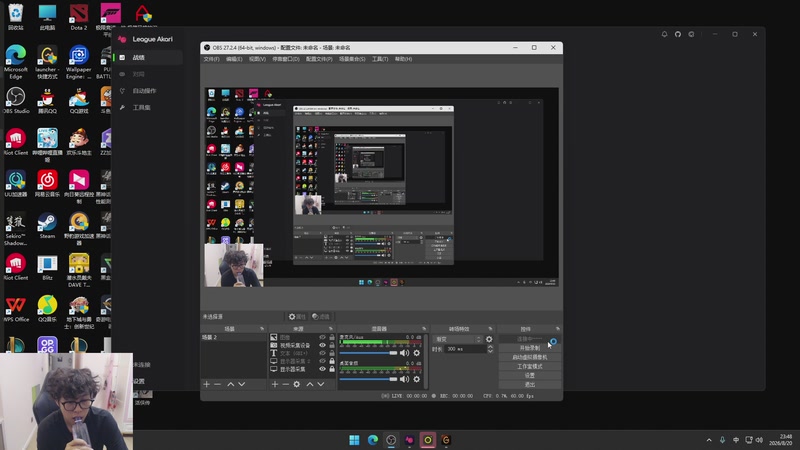Toggle visibility of 视频采集设备 source
The height and width of the screenshot is (450, 800).
coord(322,345)
